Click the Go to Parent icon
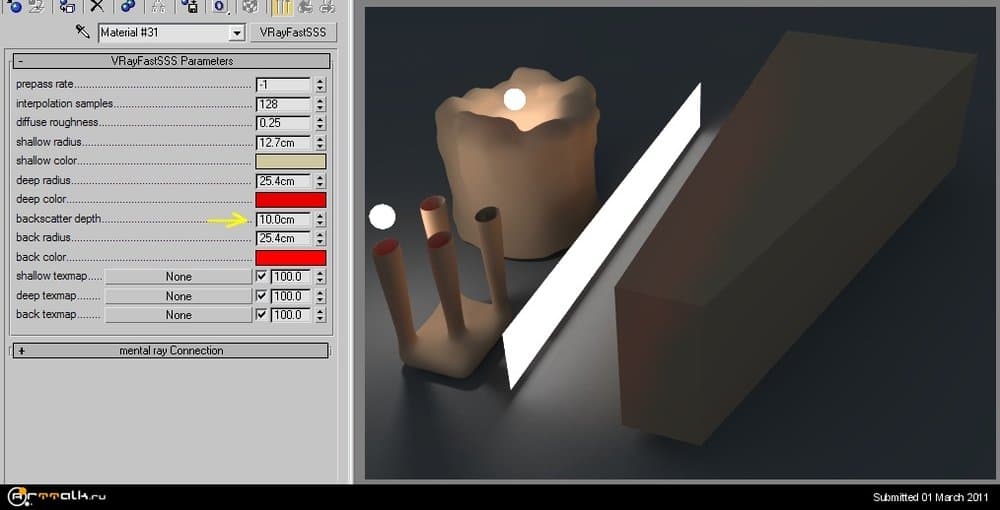This screenshot has width=1000, height=510. coord(305,6)
